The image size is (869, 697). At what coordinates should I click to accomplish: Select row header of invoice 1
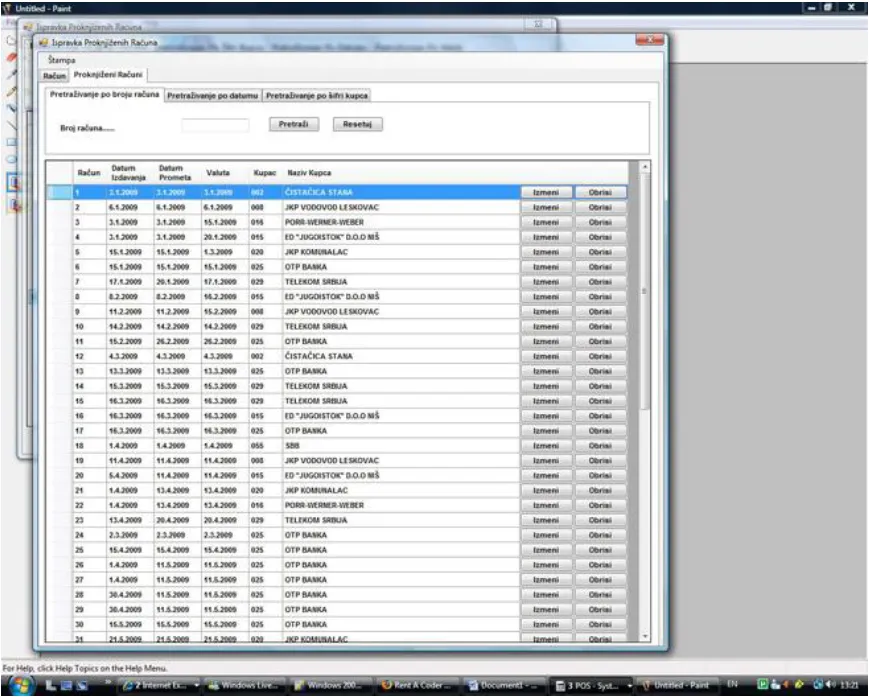59,192
